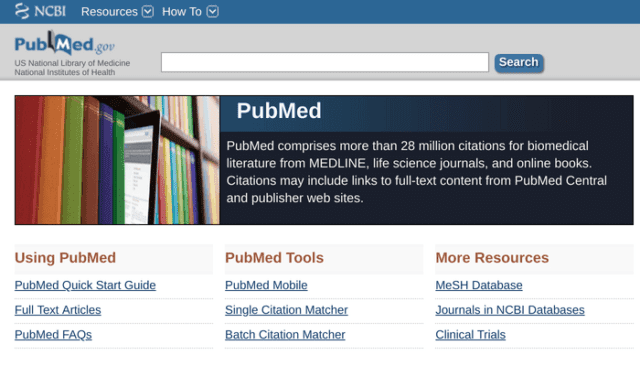Click National Institutes of Health text

pyautogui.click(x=65, y=72)
